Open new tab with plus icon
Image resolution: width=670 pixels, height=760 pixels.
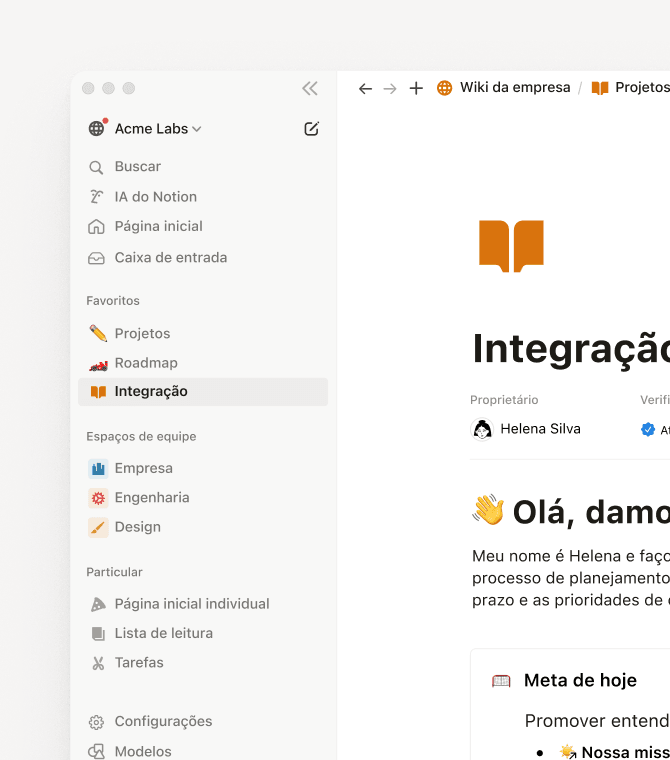click(x=416, y=88)
